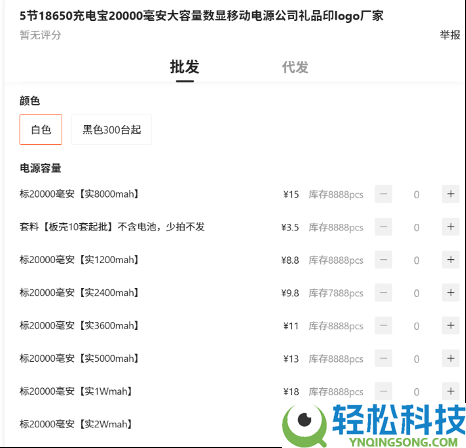This screenshot has height=448, width=466.
Task: Decrease quantity for 实1Wmah row
Action: [383, 391]
